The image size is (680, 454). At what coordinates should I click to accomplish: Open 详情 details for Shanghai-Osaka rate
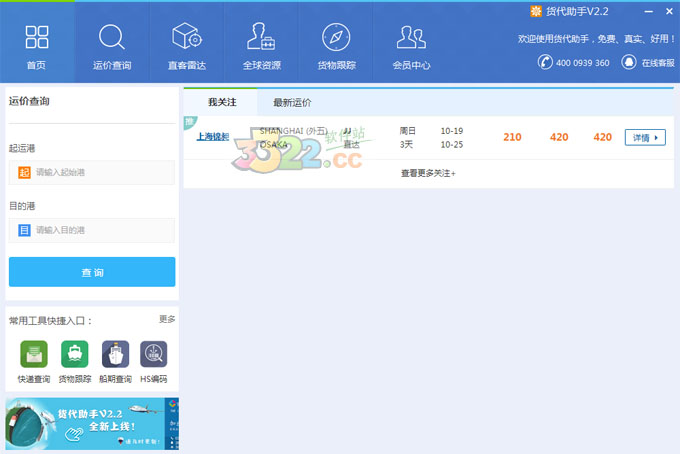click(x=645, y=137)
